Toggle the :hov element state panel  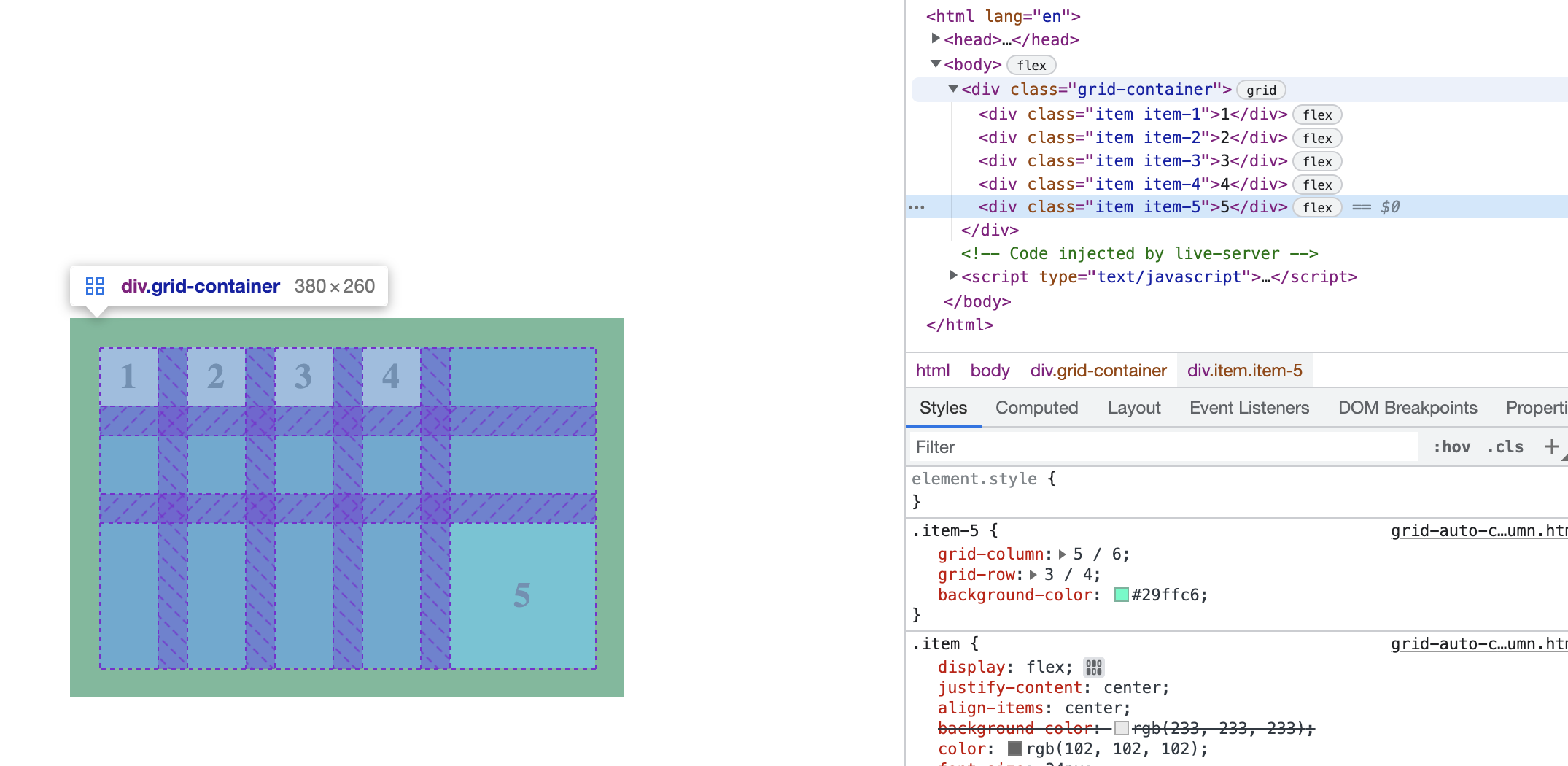pos(1451,446)
